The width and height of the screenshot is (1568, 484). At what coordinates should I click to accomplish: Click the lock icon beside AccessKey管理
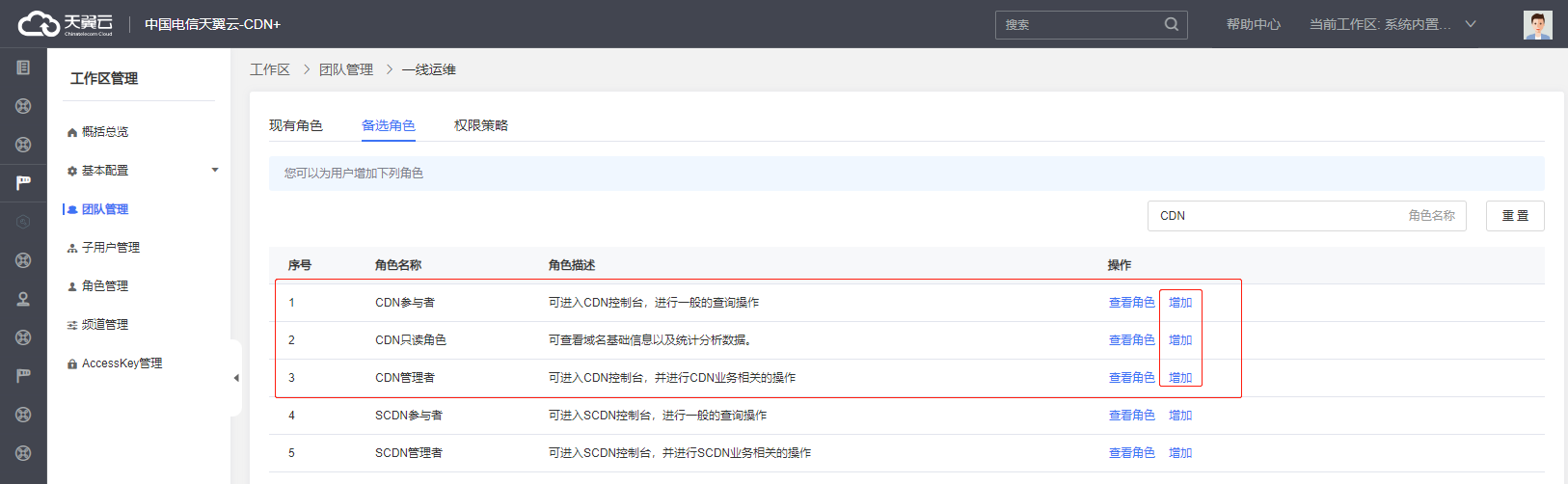coord(72,363)
